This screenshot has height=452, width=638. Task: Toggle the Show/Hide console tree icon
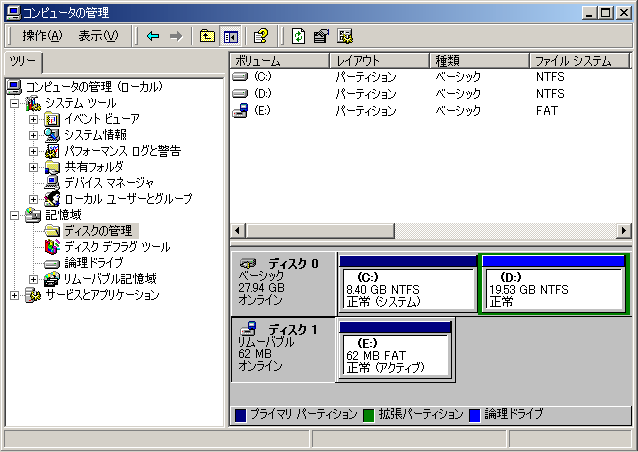click(x=230, y=36)
